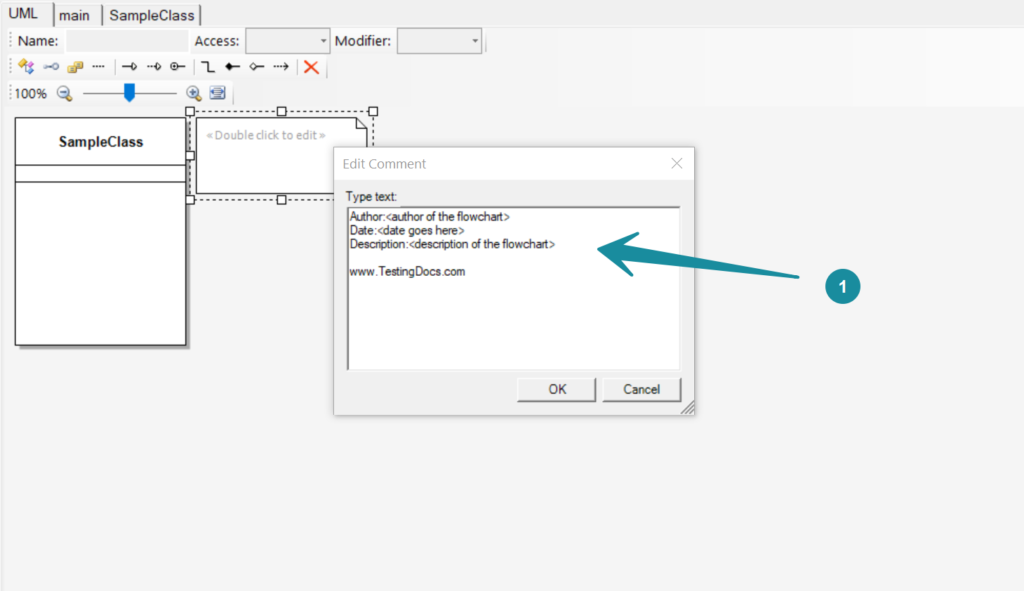Choose the hollow diamond aggregation tool

point(258,67)
